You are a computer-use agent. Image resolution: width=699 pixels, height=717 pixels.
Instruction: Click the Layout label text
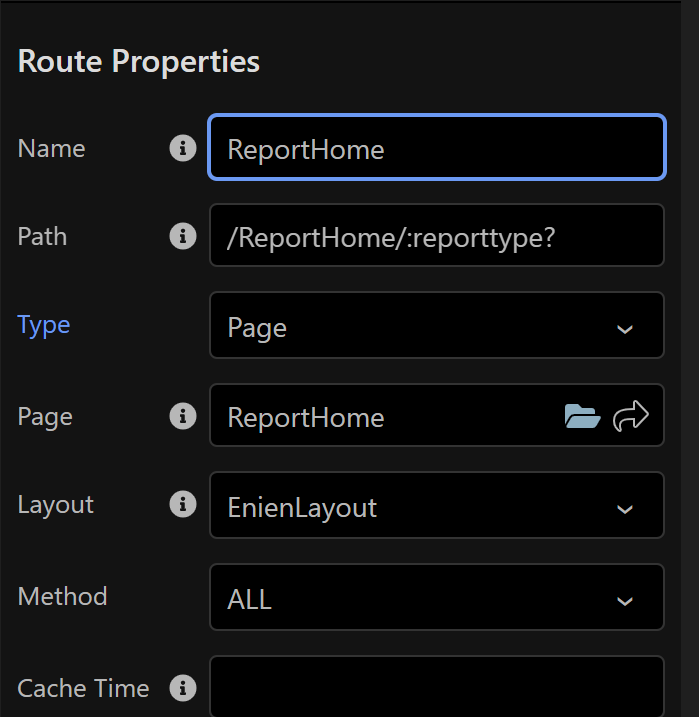point(56,505)
